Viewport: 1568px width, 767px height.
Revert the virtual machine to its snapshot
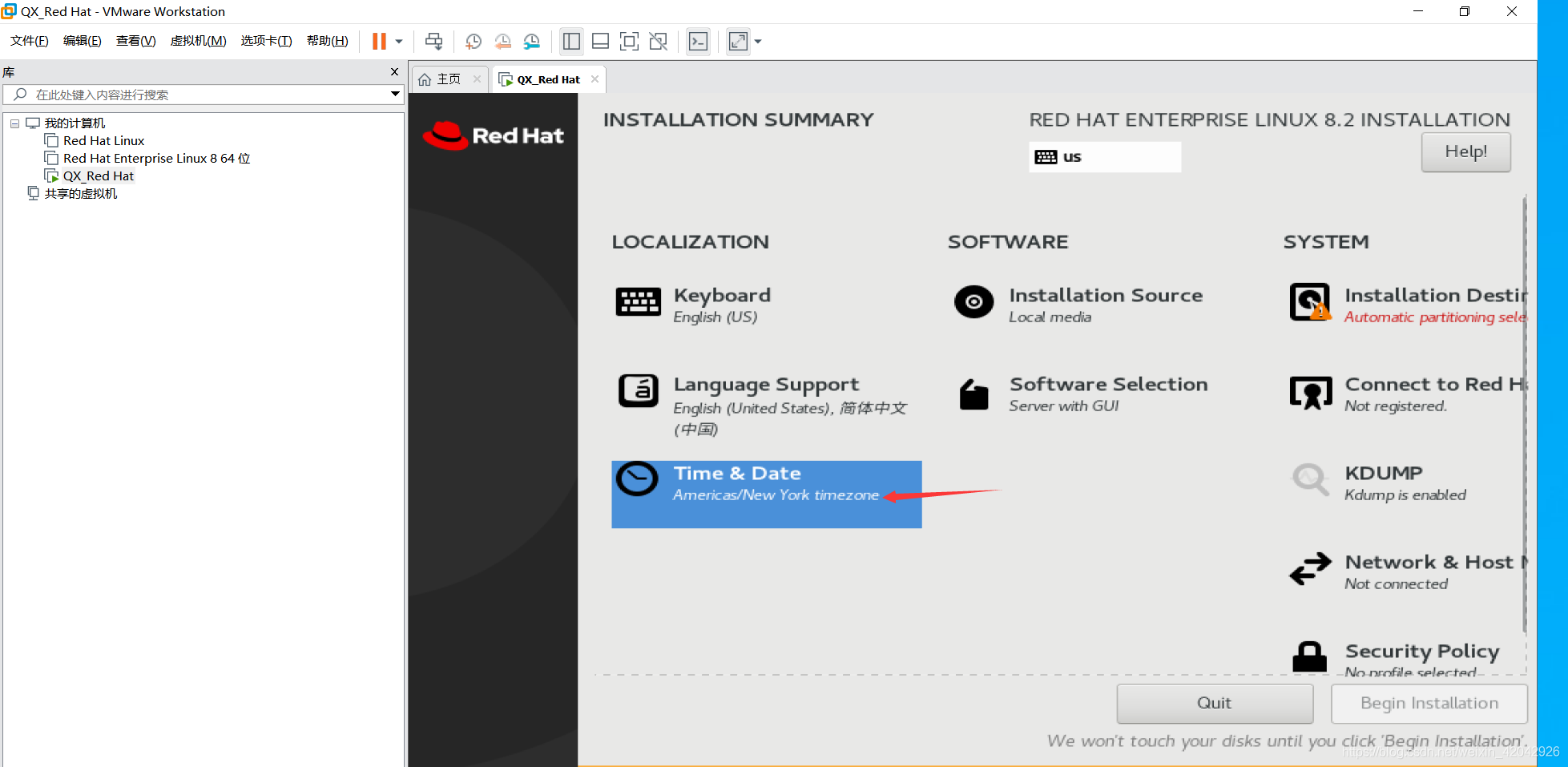coord(502,42)
